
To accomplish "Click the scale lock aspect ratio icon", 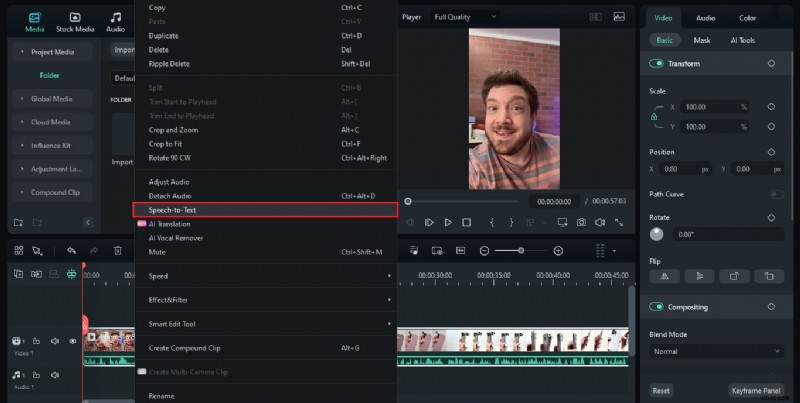I will tap(654, 117).
